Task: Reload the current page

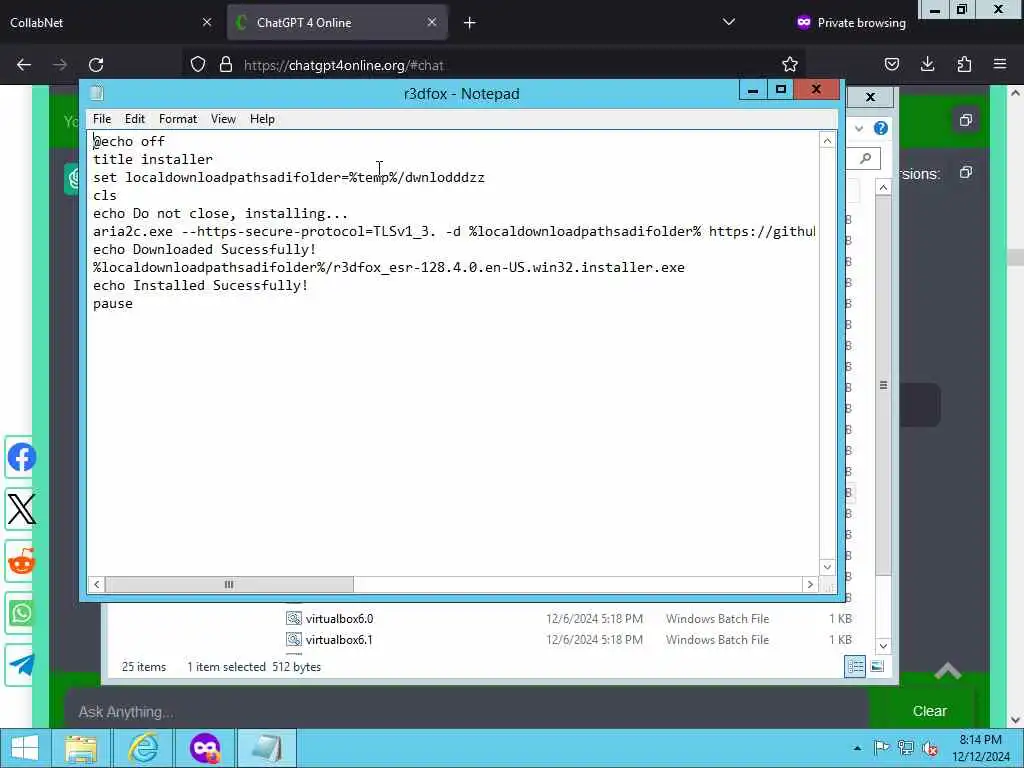Action: [96, 65]
